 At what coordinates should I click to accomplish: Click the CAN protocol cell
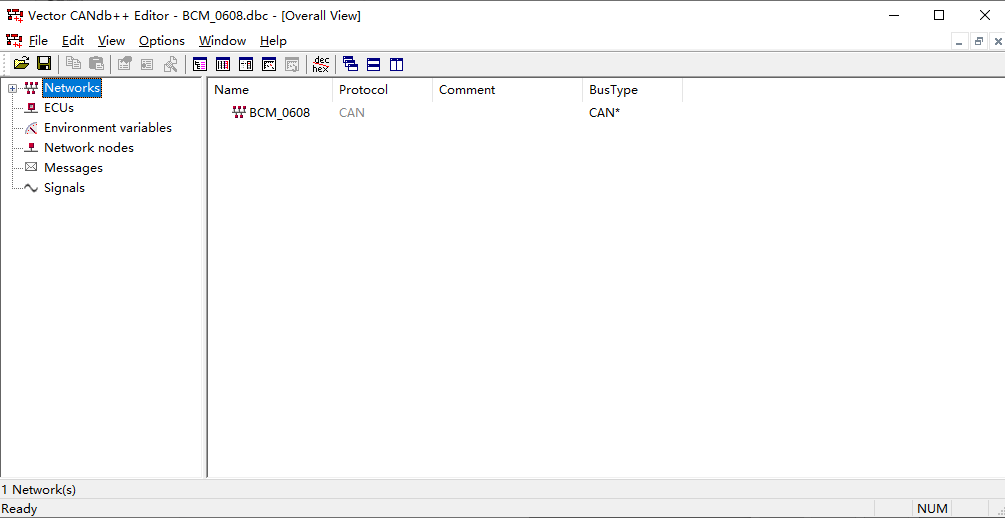352,113
